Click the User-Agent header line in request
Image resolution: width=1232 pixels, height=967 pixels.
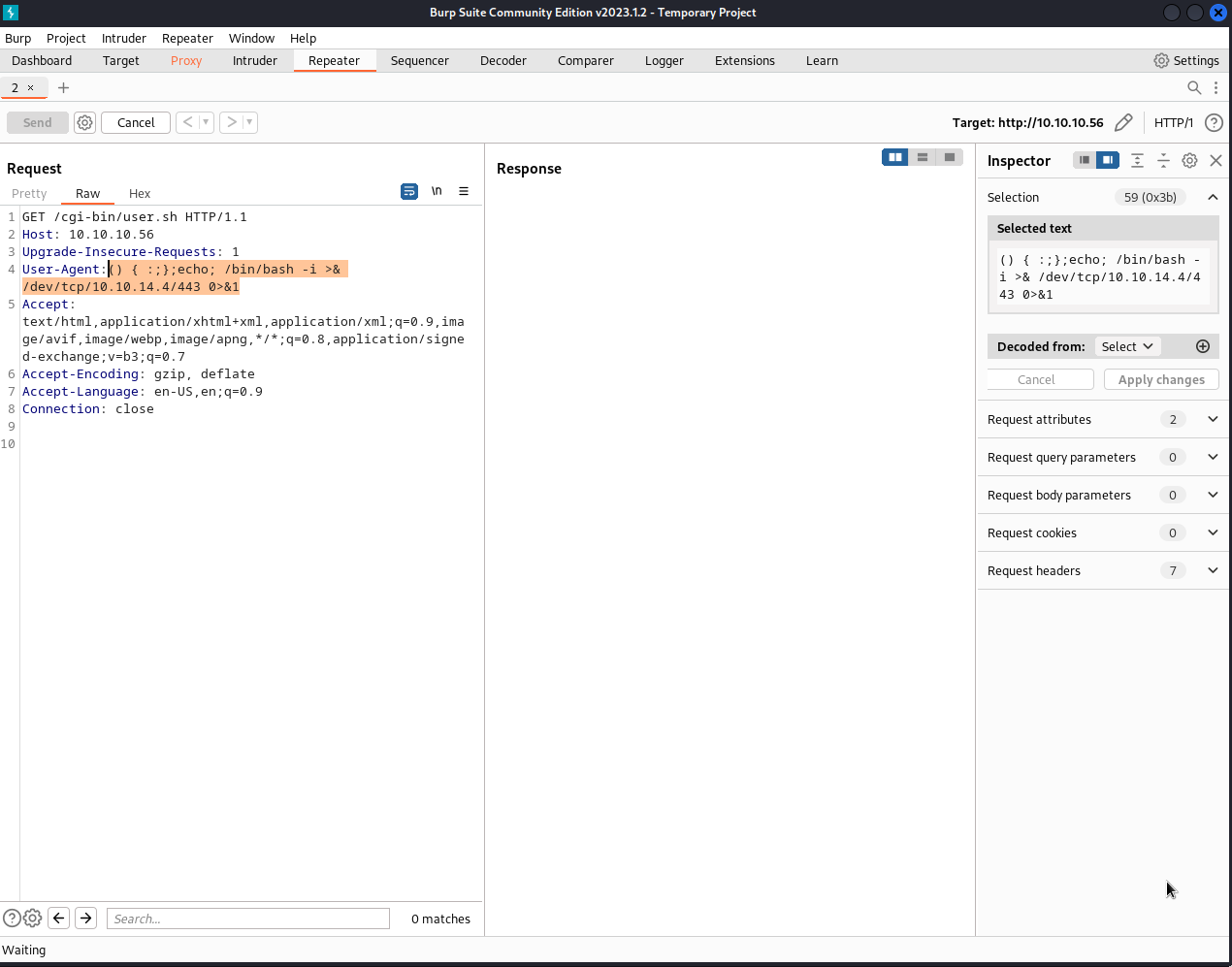[184, 277]
